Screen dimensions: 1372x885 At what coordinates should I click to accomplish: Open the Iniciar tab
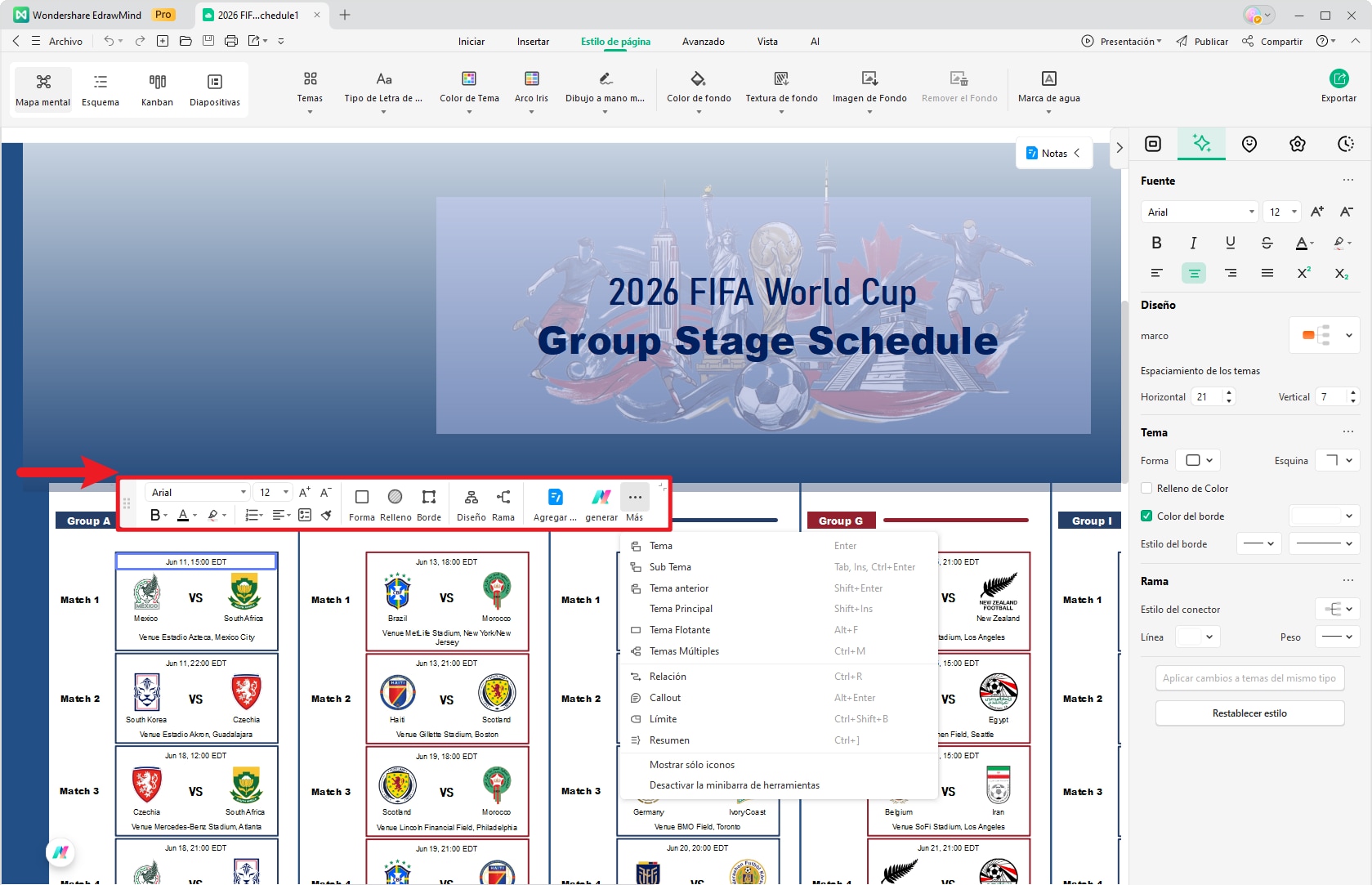pyautogui.click(x=471, y=42)
